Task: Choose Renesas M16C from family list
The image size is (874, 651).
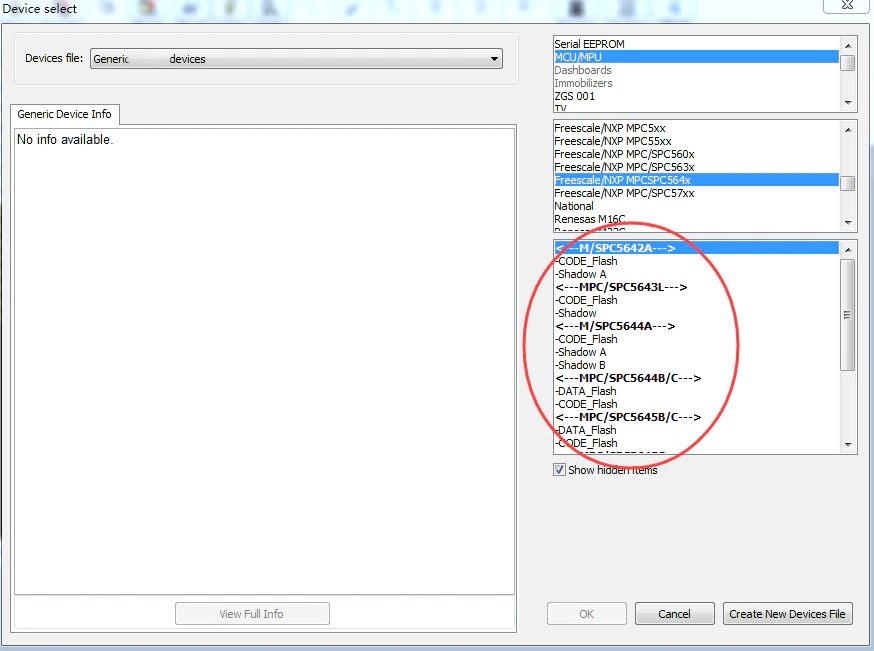Action: [x=589, y=219]
